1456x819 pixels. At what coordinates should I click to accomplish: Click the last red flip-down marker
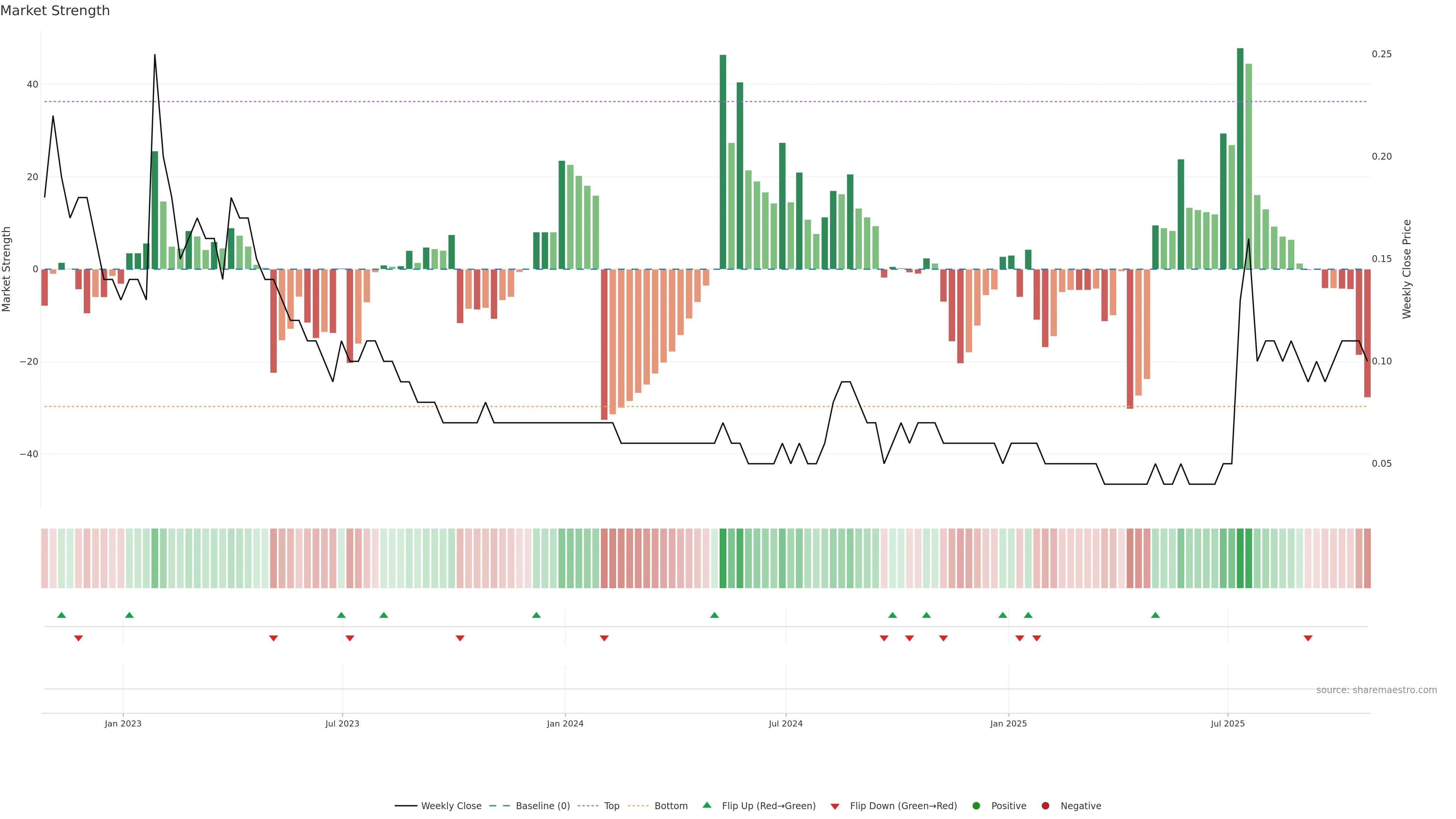[x=1308, y=638]
